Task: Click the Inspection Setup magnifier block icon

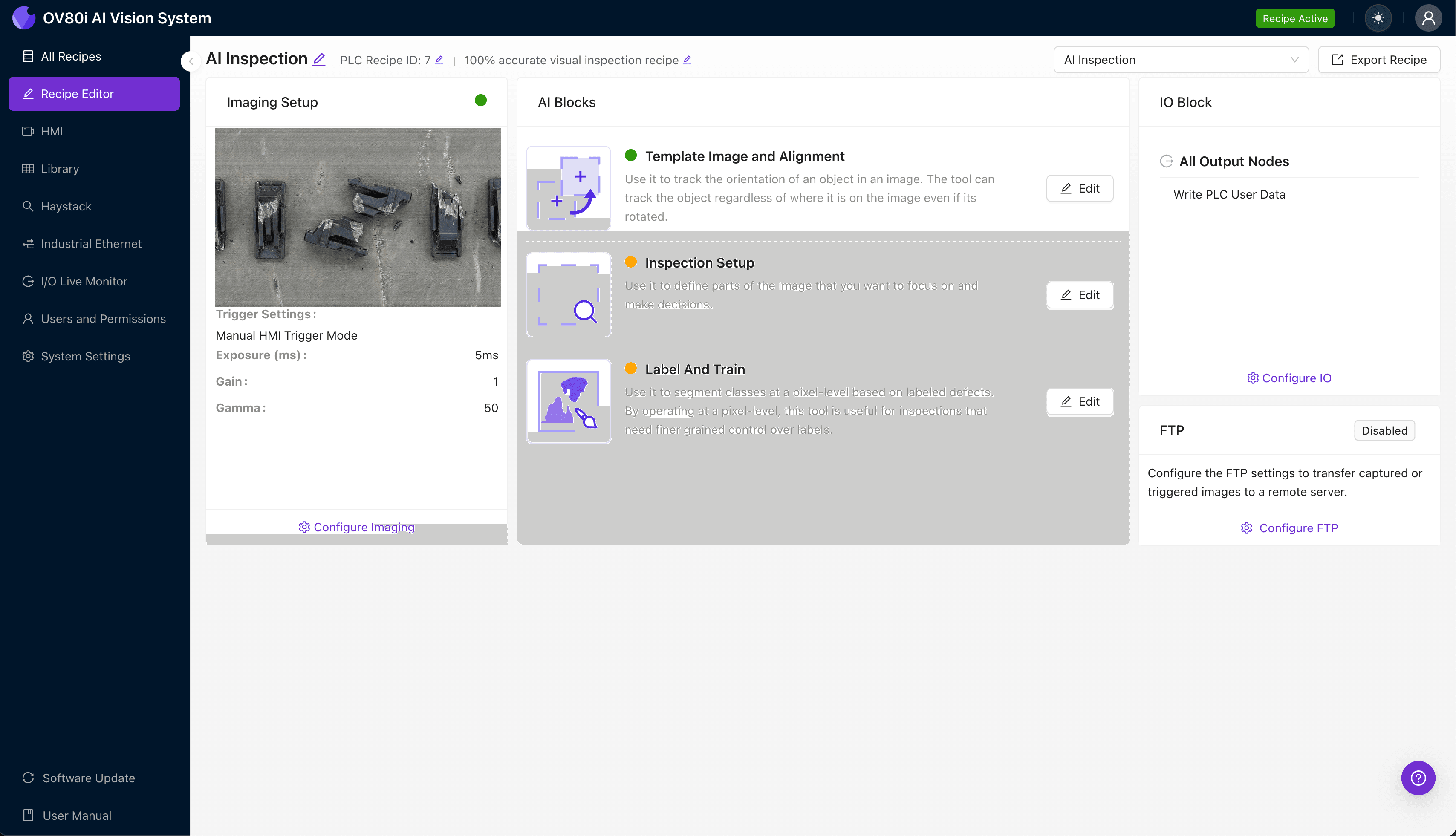Action: [x=568, y=294]
